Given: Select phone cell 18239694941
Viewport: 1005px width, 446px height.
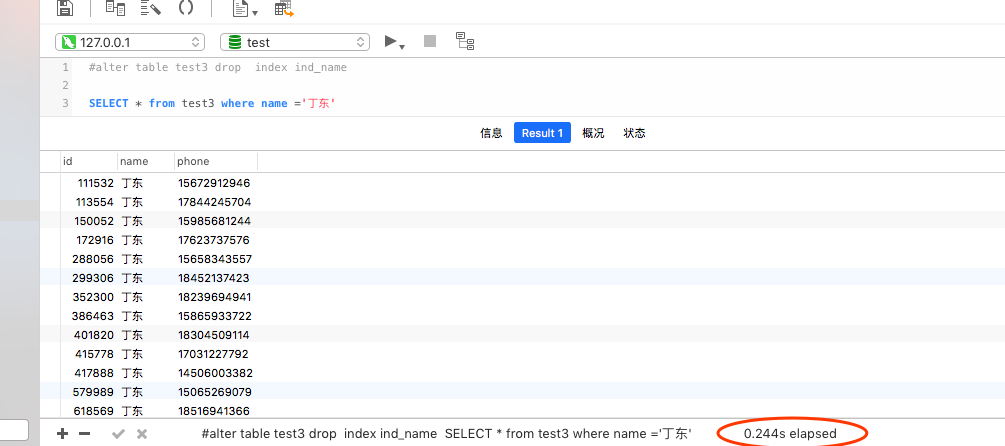Looking at the screenshot, I should click(215, 297).
